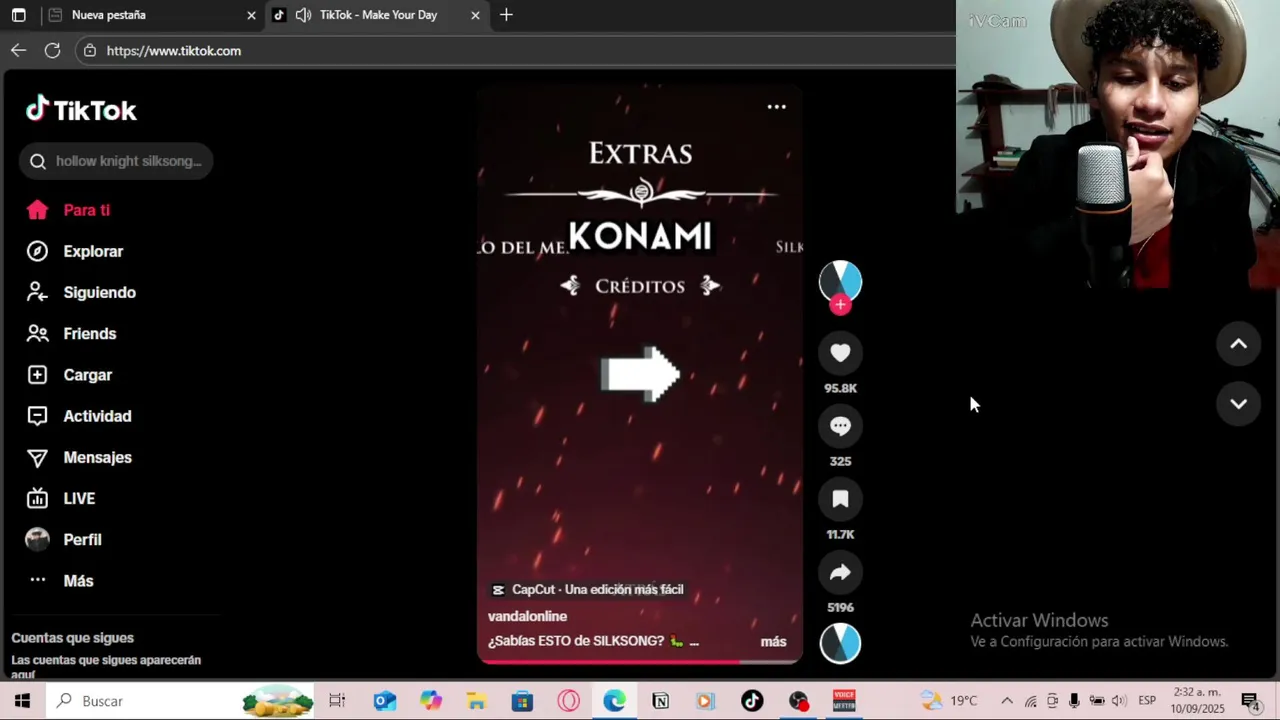The image size is (1280, 720).
Task: Open the Explorar page
Action: 93,251
